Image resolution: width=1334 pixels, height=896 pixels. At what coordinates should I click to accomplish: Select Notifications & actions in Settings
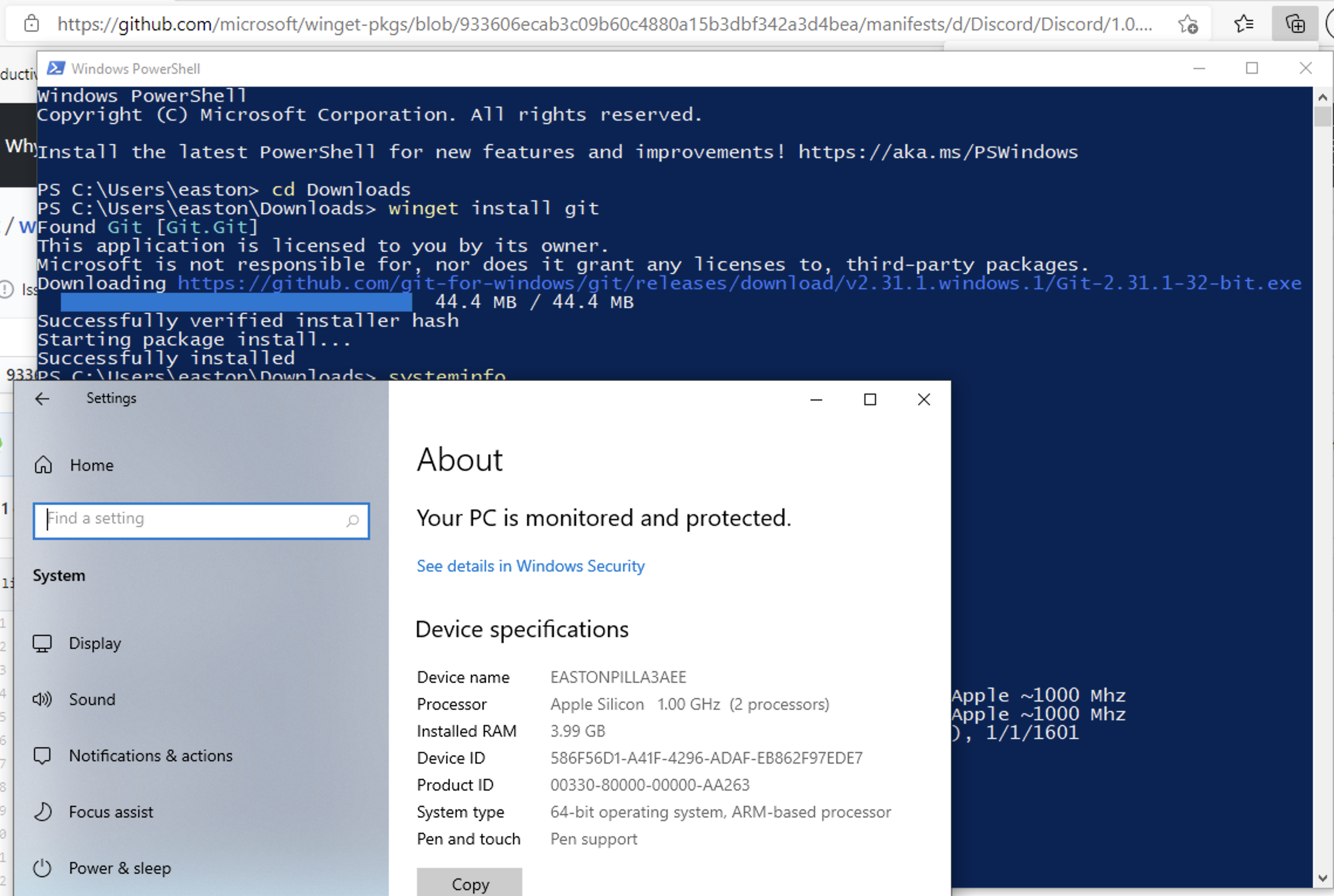[150, 755]
